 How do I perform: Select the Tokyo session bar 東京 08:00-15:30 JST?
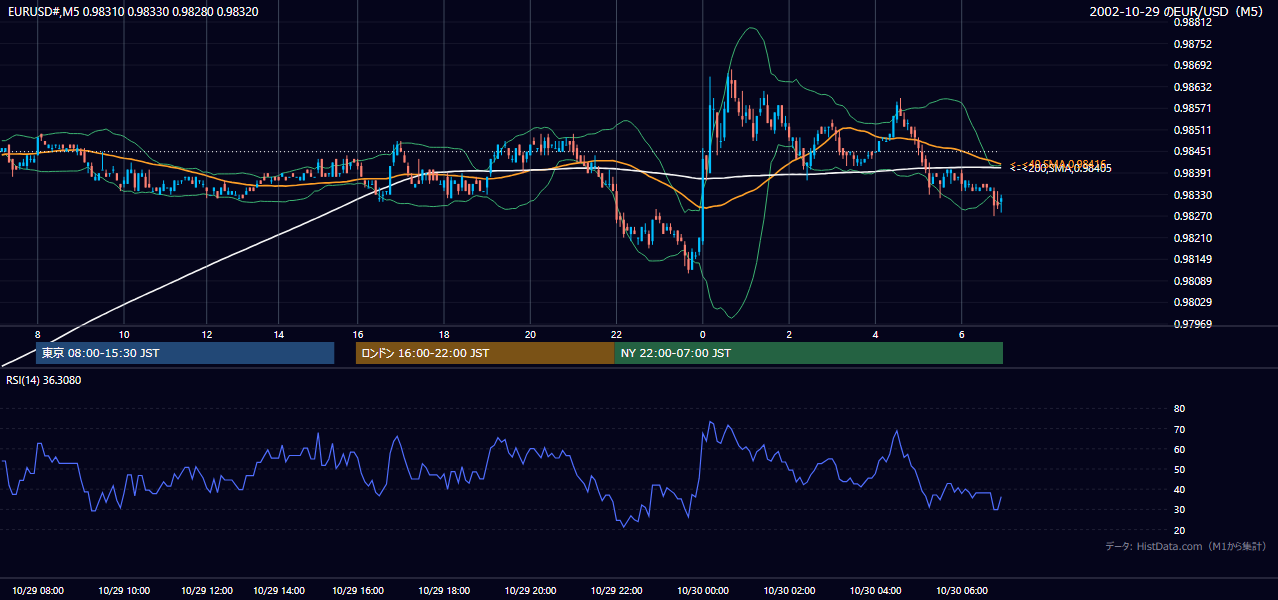coord(184,353)
